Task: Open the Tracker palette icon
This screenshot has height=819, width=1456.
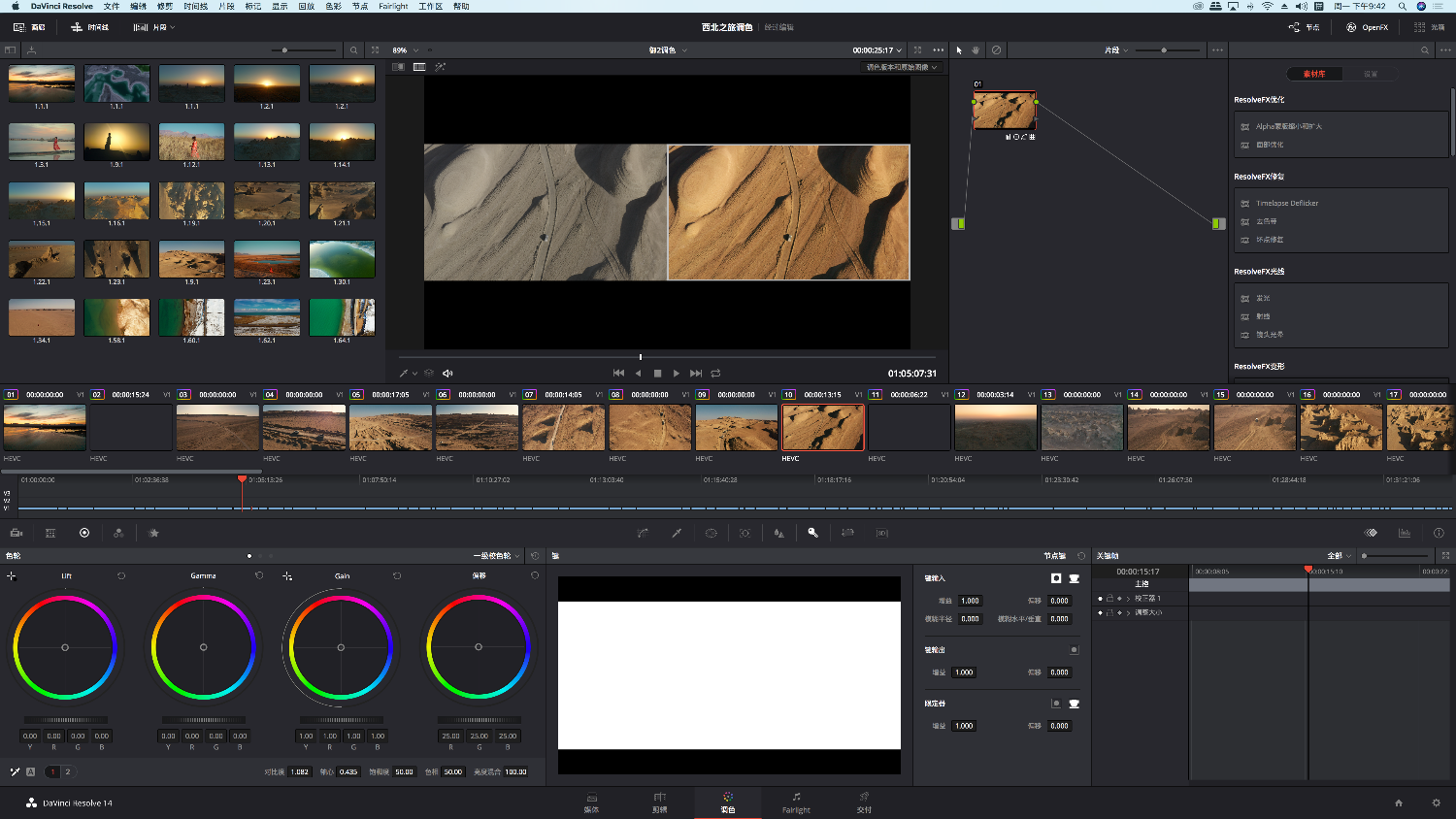Action: [745, 533]
